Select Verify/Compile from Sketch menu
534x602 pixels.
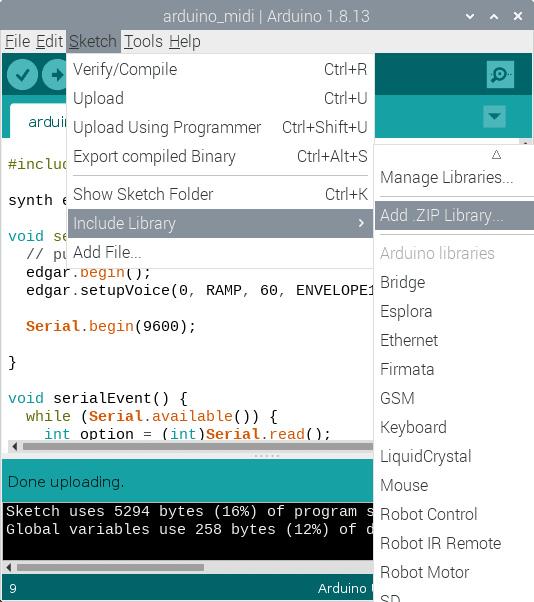pyautogui.click(x=220, y=69)
